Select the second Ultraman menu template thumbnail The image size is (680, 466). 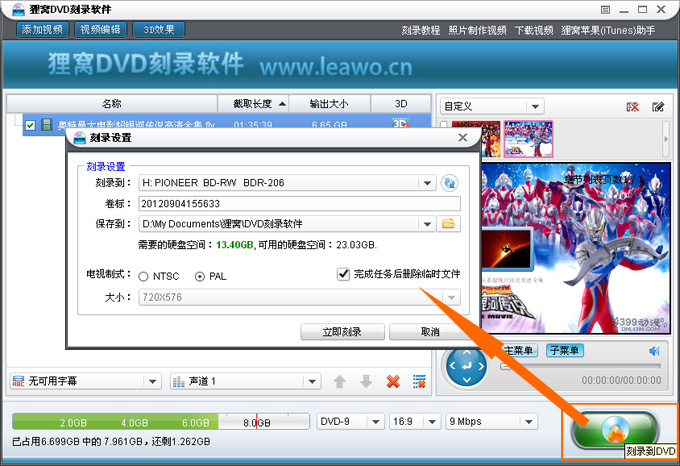528,139
